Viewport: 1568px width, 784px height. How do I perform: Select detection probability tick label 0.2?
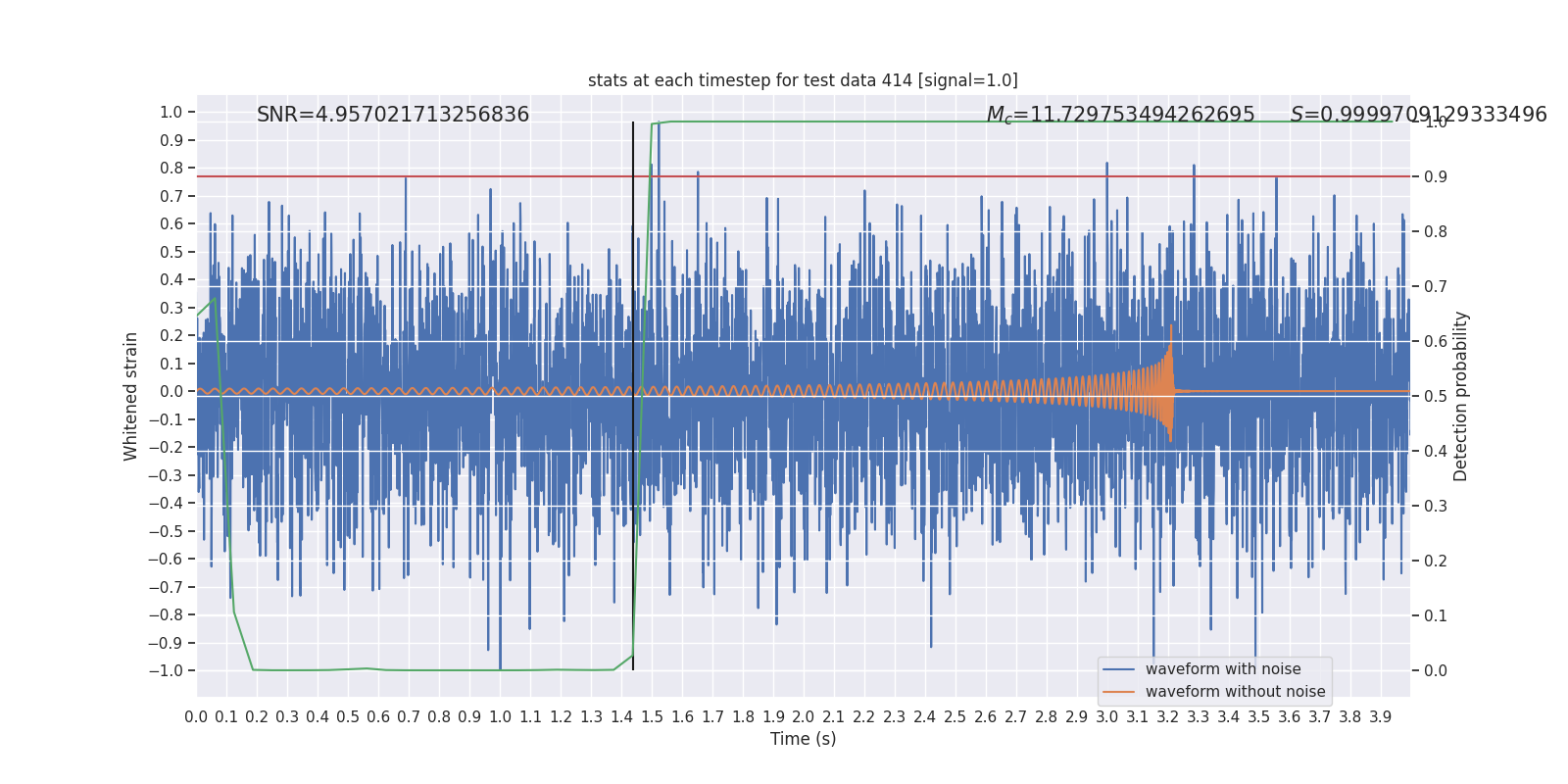[1436, 562]
